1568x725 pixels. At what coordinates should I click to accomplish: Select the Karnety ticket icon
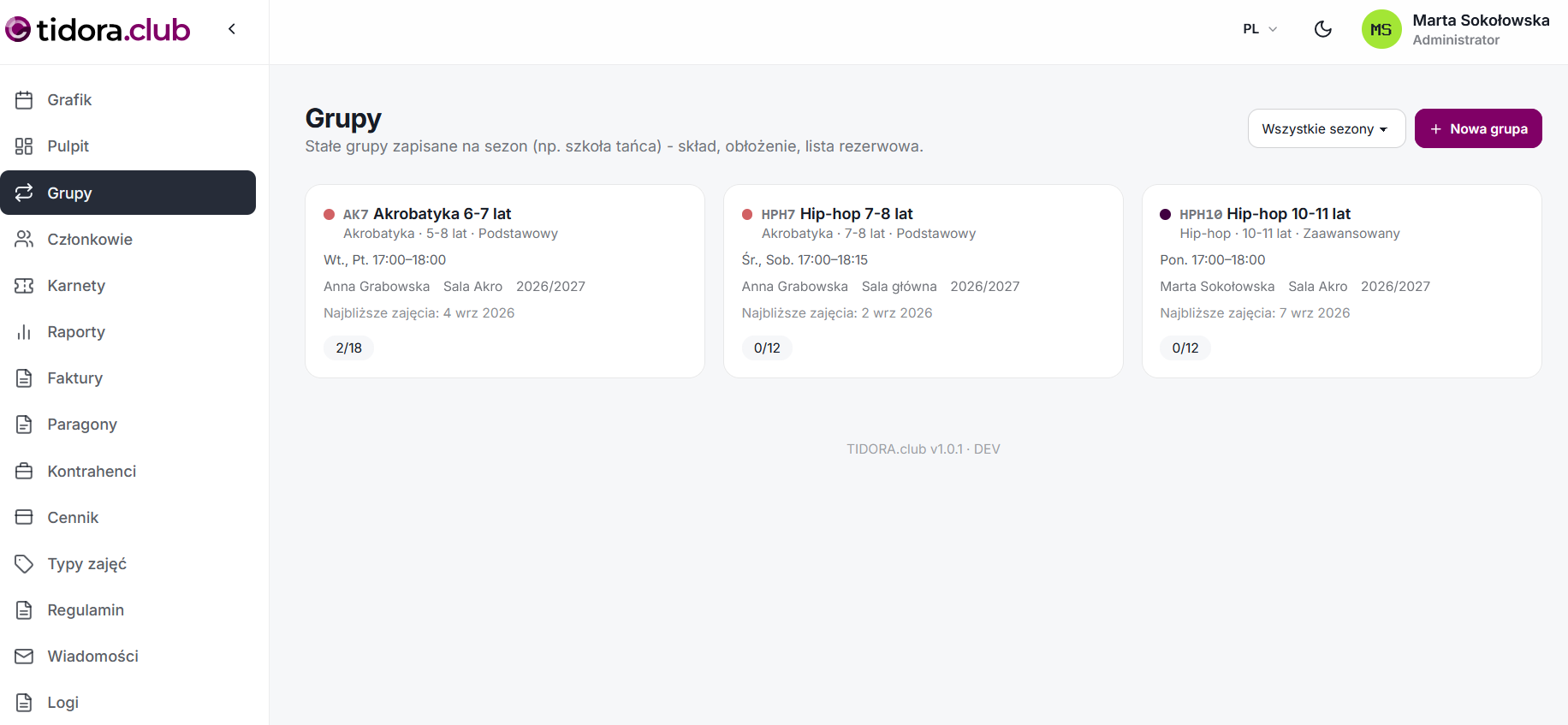click(24, 286)
